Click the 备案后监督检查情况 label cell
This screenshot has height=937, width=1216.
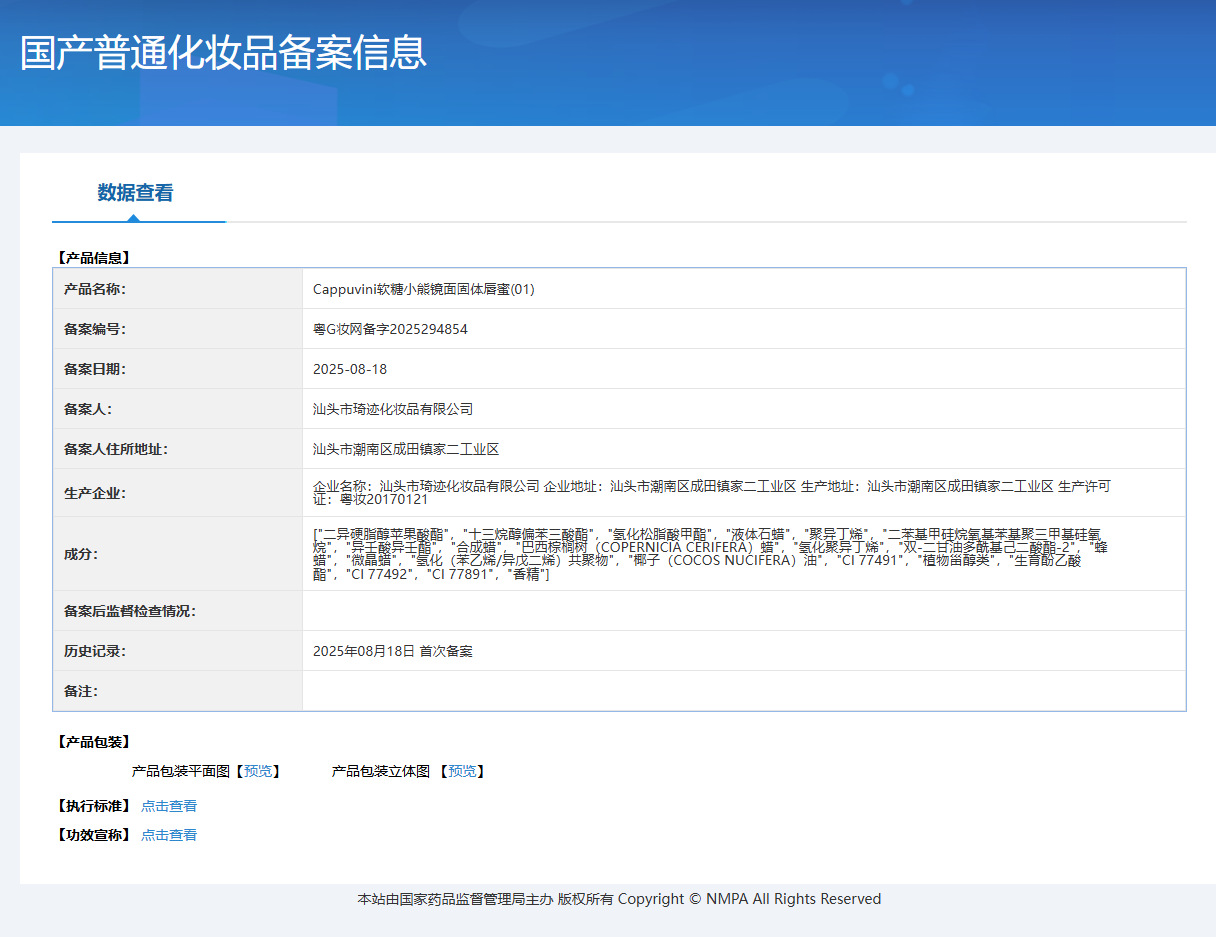(x=178, y=611)
